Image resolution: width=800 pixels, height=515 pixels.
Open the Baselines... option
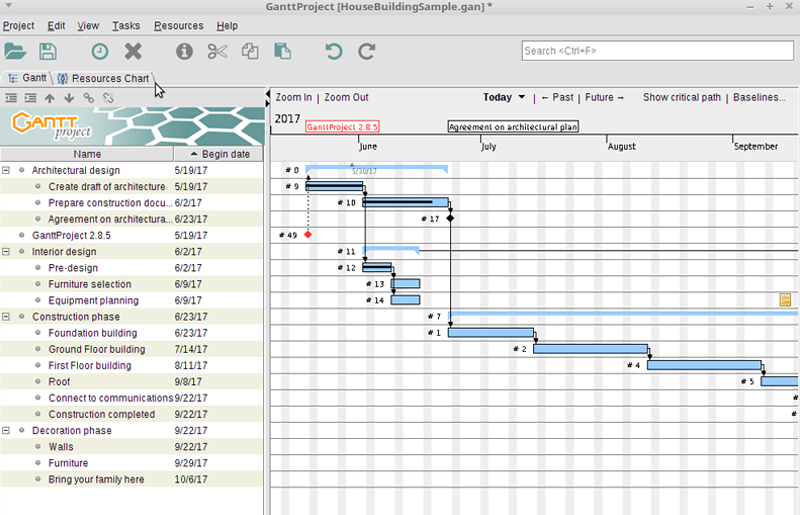pos(759,97)
